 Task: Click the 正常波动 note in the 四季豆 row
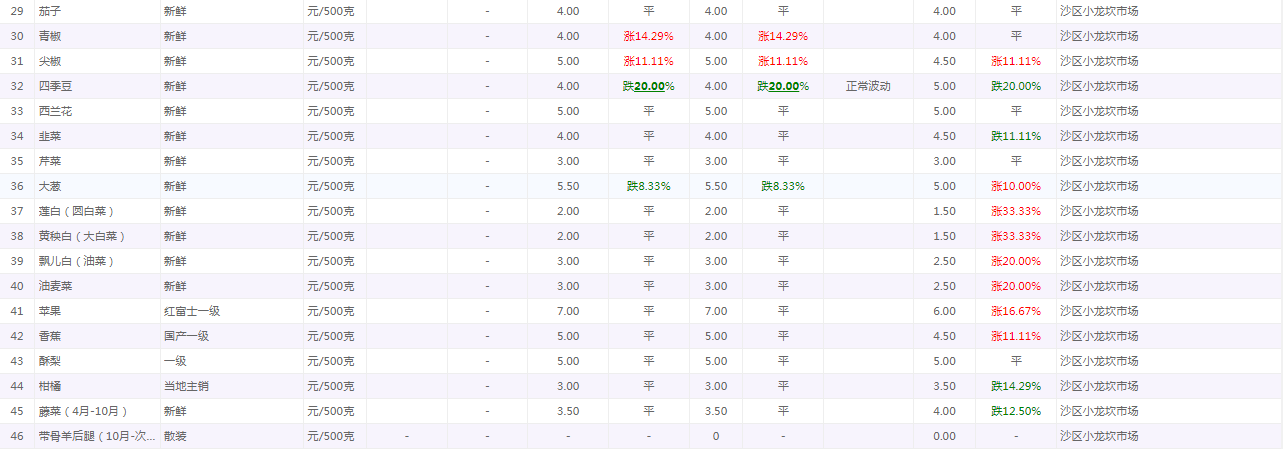(x=867, y=86)
